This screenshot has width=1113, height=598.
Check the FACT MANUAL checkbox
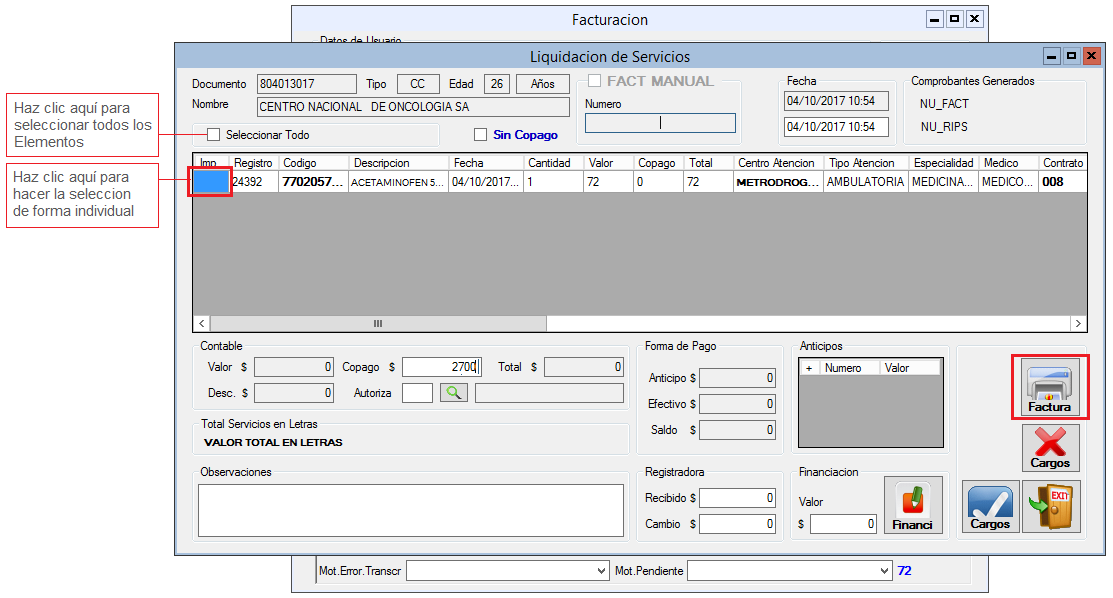(595, 81)
